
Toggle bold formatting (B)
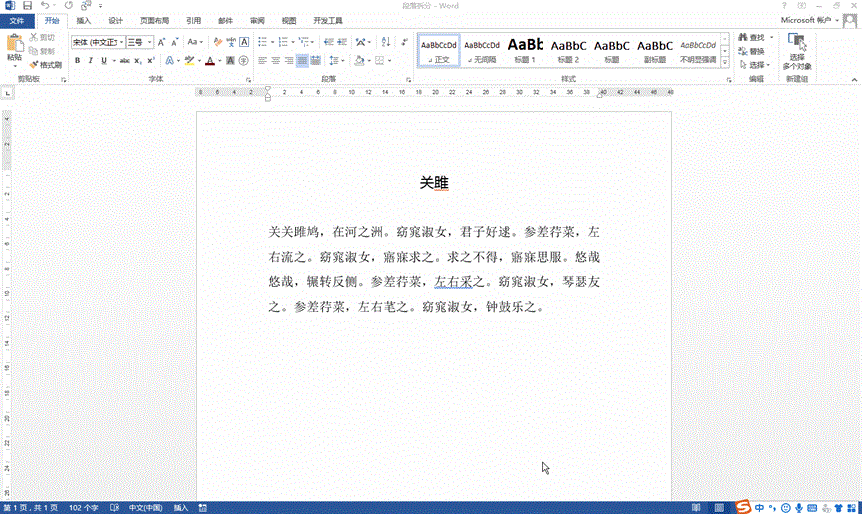pyautogui.click(x=77, y=61)
